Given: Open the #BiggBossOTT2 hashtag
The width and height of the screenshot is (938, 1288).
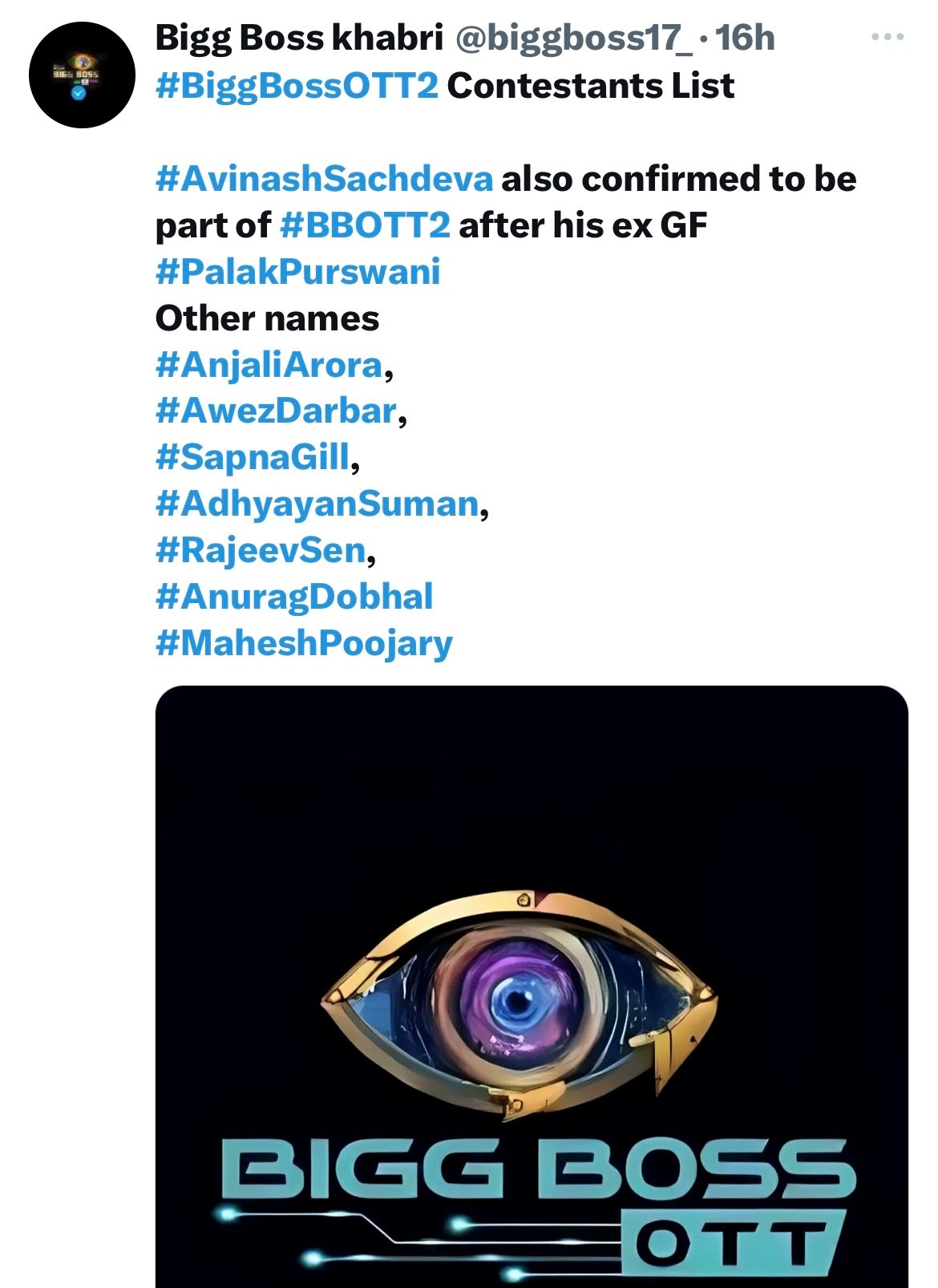Looking at the screenshot, I should pyautogui.click(x=297, y=86).
